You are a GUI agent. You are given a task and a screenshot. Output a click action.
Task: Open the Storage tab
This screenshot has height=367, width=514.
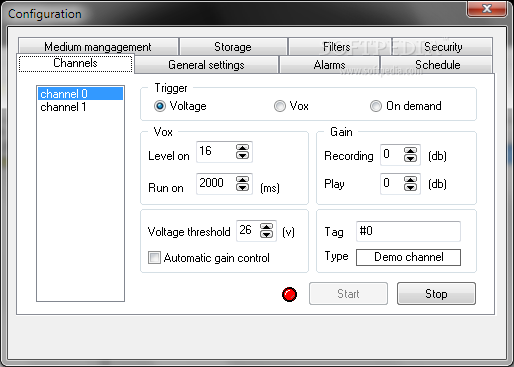(233, 47)
